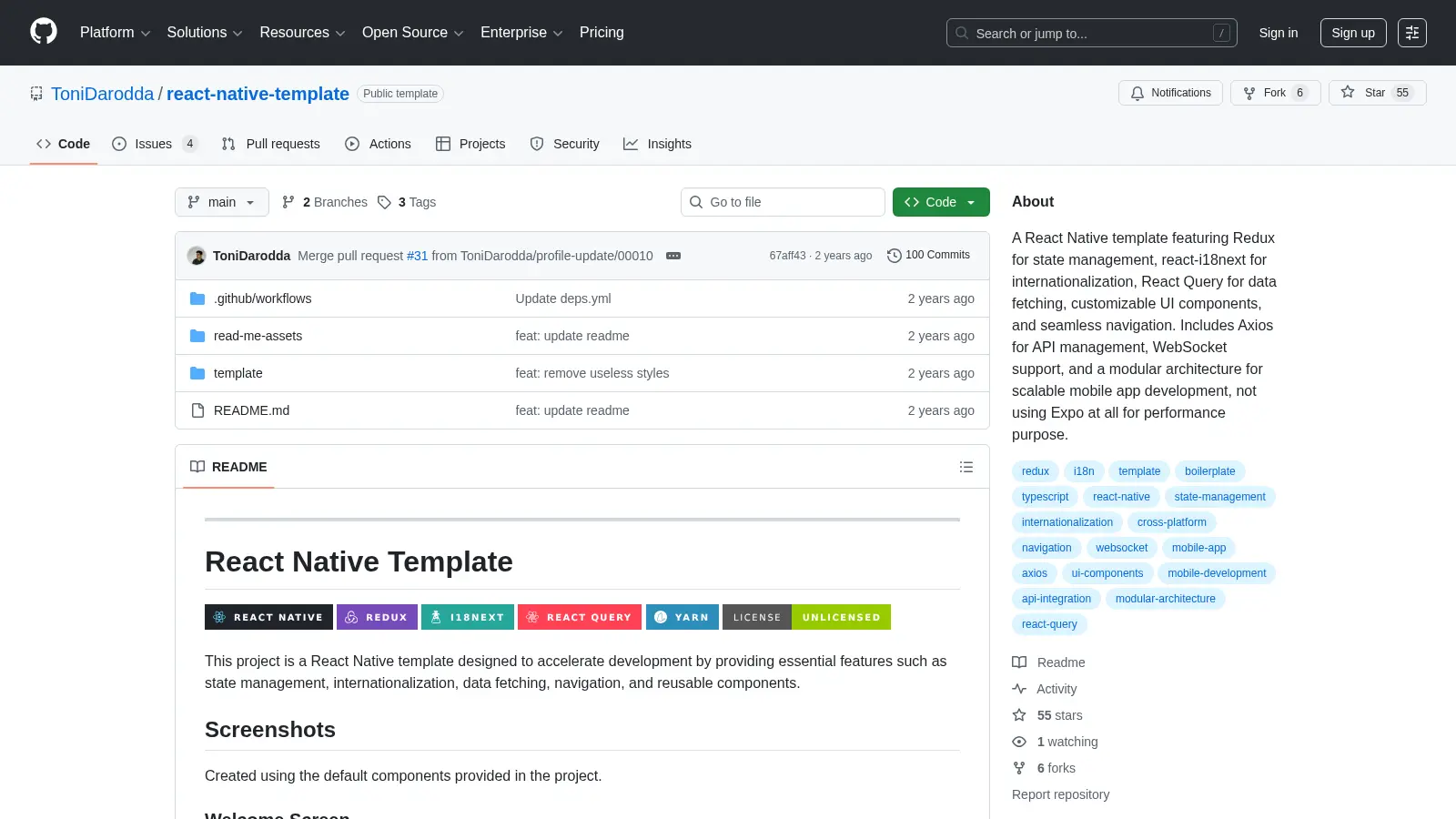1456x819 pixels.
Task: Expand the Enterprise menu
Action: pyautogui.click(x=521, y=33)
